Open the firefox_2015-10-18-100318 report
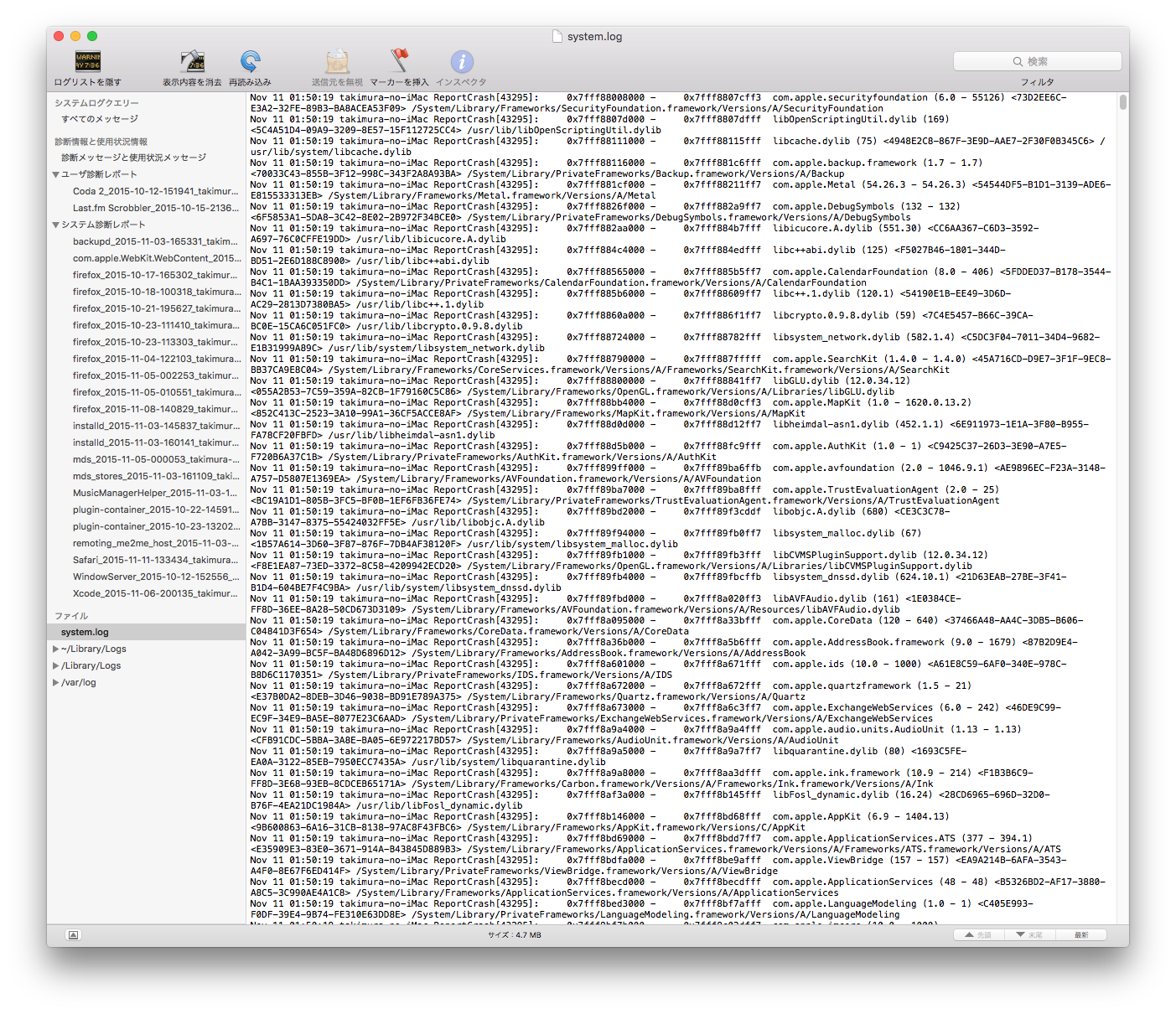The height and width of the screenshot is (1014, 1176). 156,292
